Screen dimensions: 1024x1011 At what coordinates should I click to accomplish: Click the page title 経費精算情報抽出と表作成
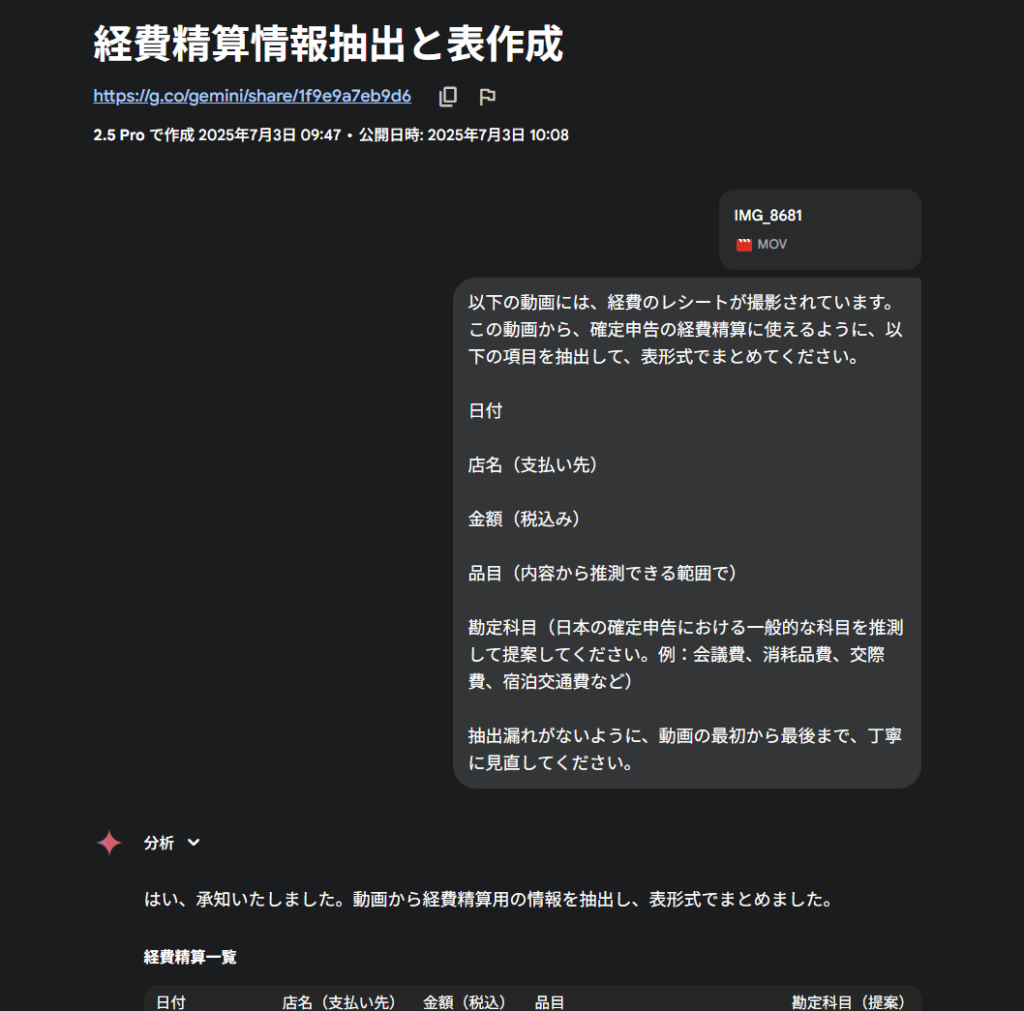(328, 44)
